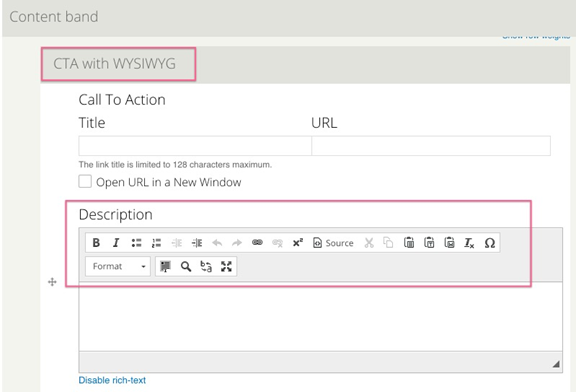Open Find with the magnifier icon
The width and height of the screenshot is (576, 392).
[186, 266]
